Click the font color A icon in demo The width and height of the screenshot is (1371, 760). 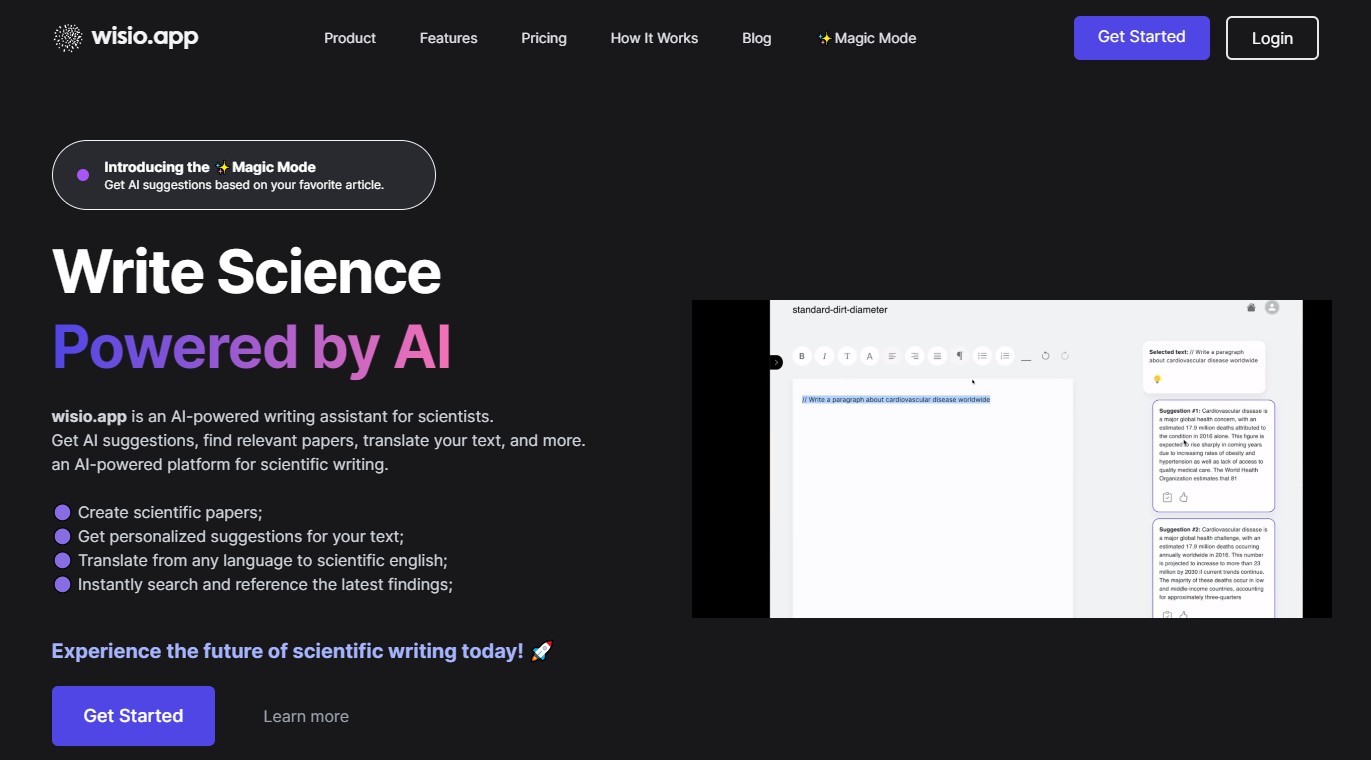(869, 356)
